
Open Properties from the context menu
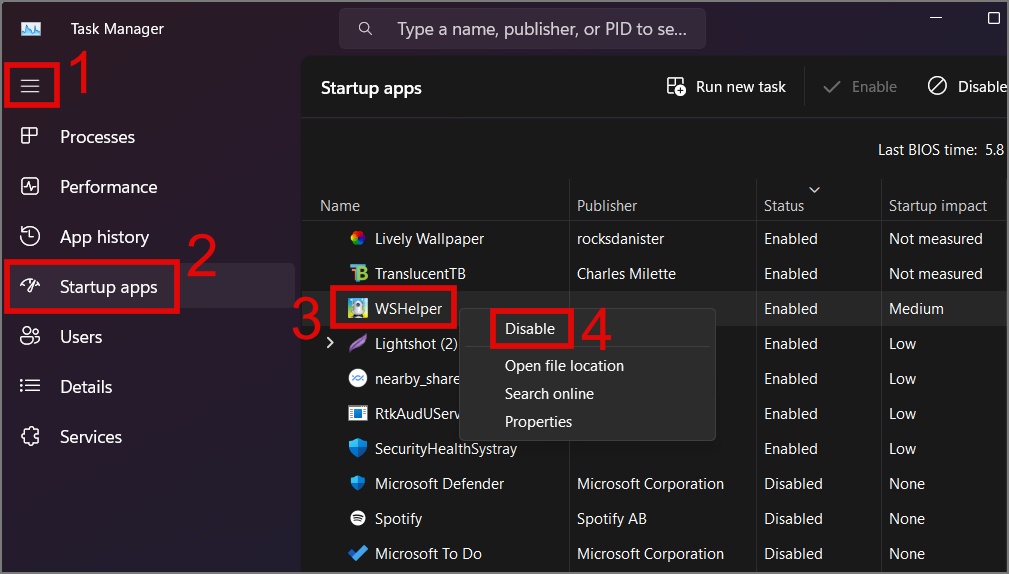538,421
